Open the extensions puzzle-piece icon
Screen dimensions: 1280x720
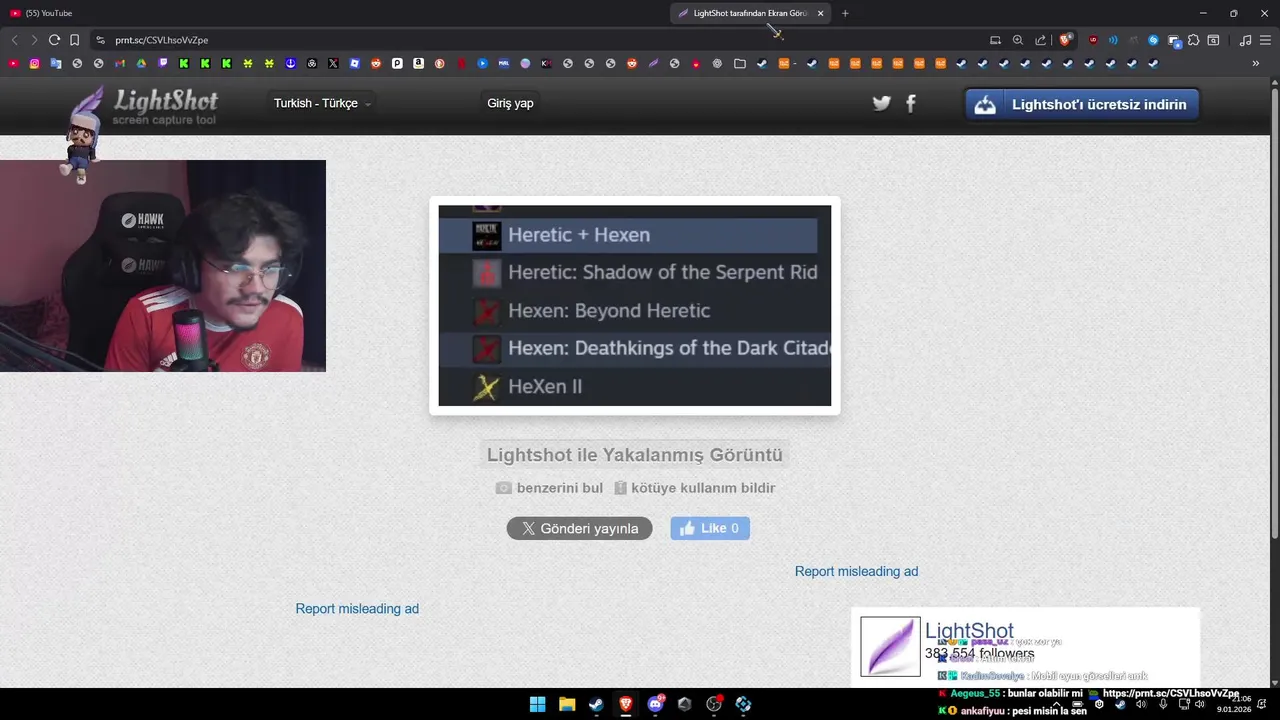[x=1194, y=40]
